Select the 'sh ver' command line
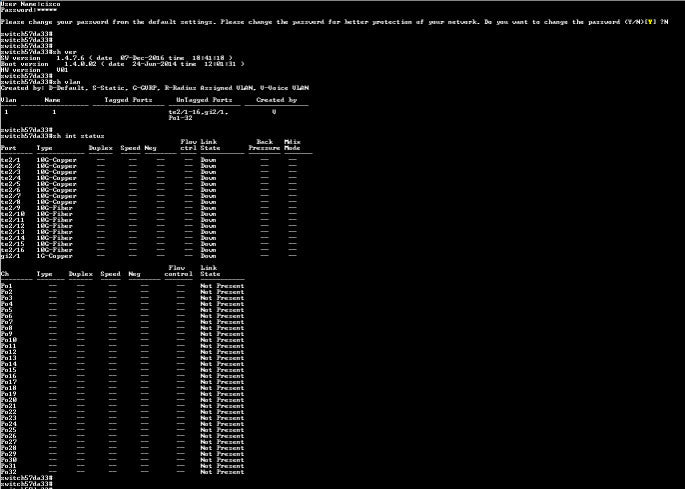685x489 pixels. [x=39, y=52]
